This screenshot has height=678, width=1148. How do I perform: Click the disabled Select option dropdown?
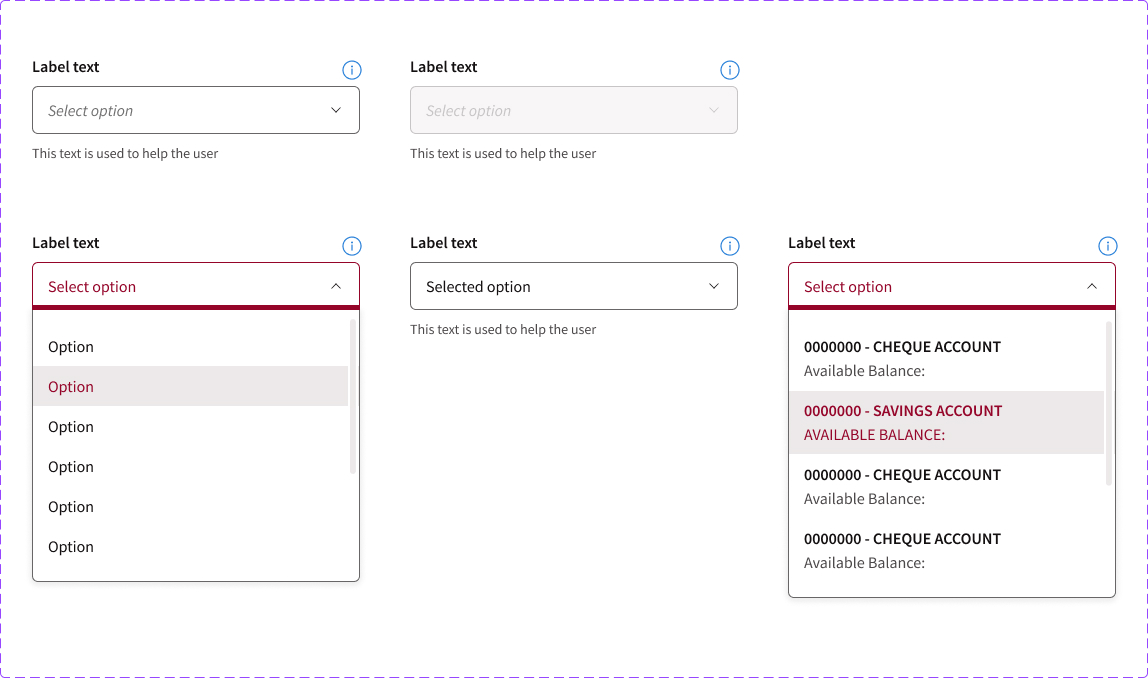(x=573, y=111)
